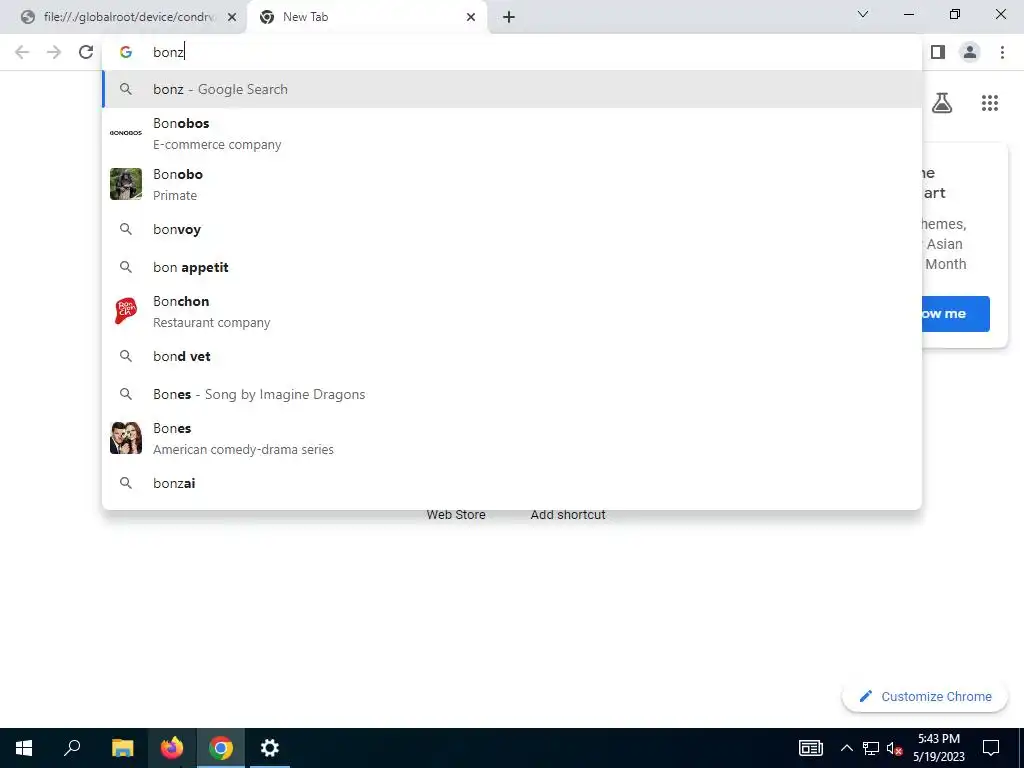This screenshot has width=1024, height=768.
Task: Open the Google apps grid icon
Action: click(x=989, y=103)
